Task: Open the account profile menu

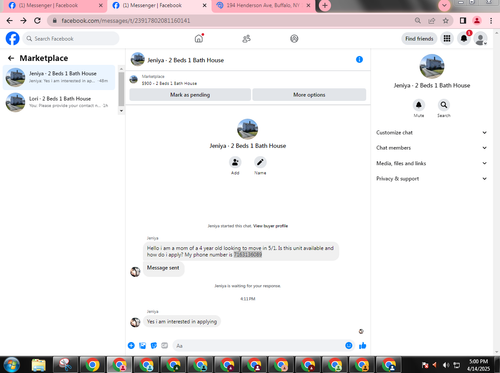Action: (x=480, y=39)
